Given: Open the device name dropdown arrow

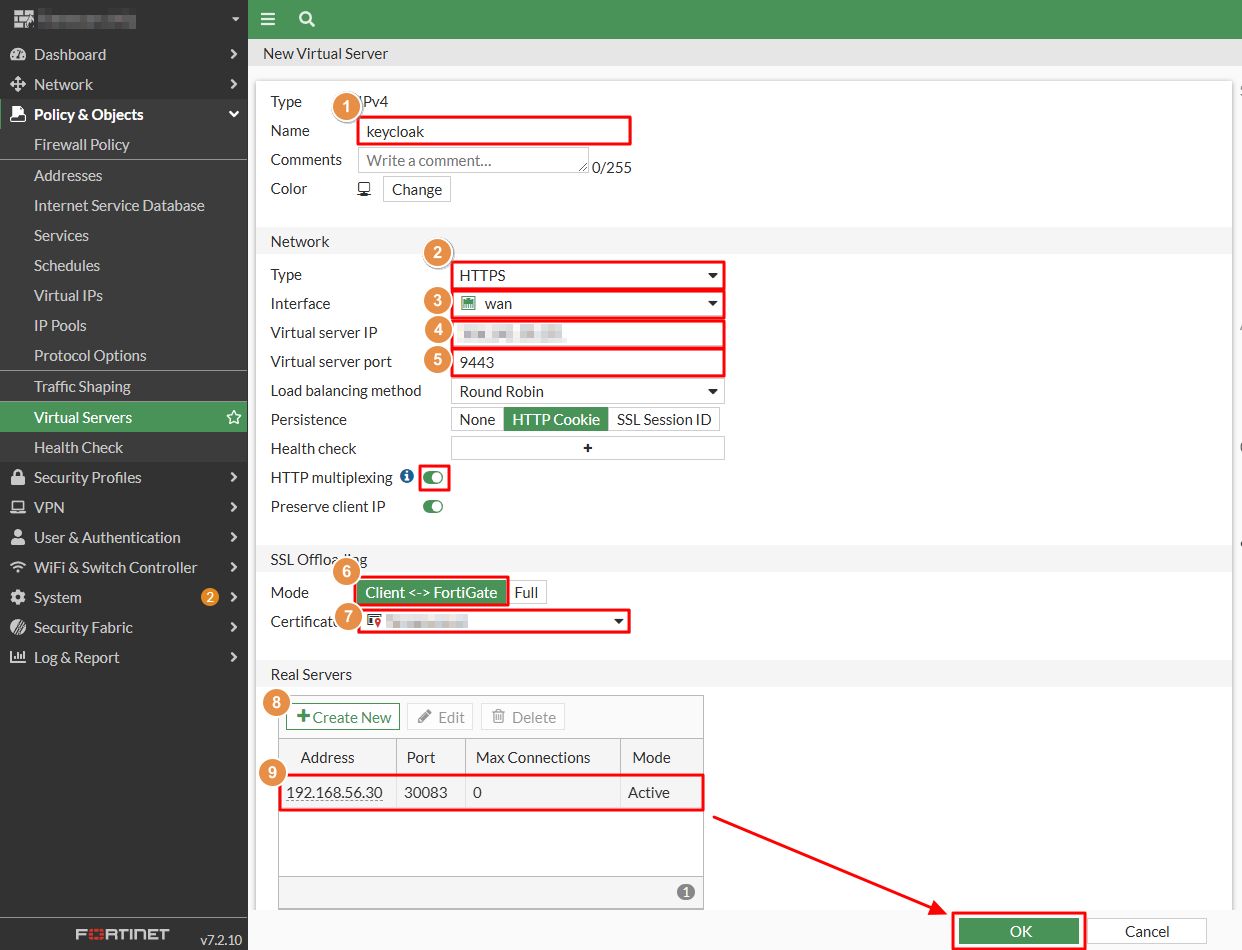Looking at the screenshot, I should [235, 19].
